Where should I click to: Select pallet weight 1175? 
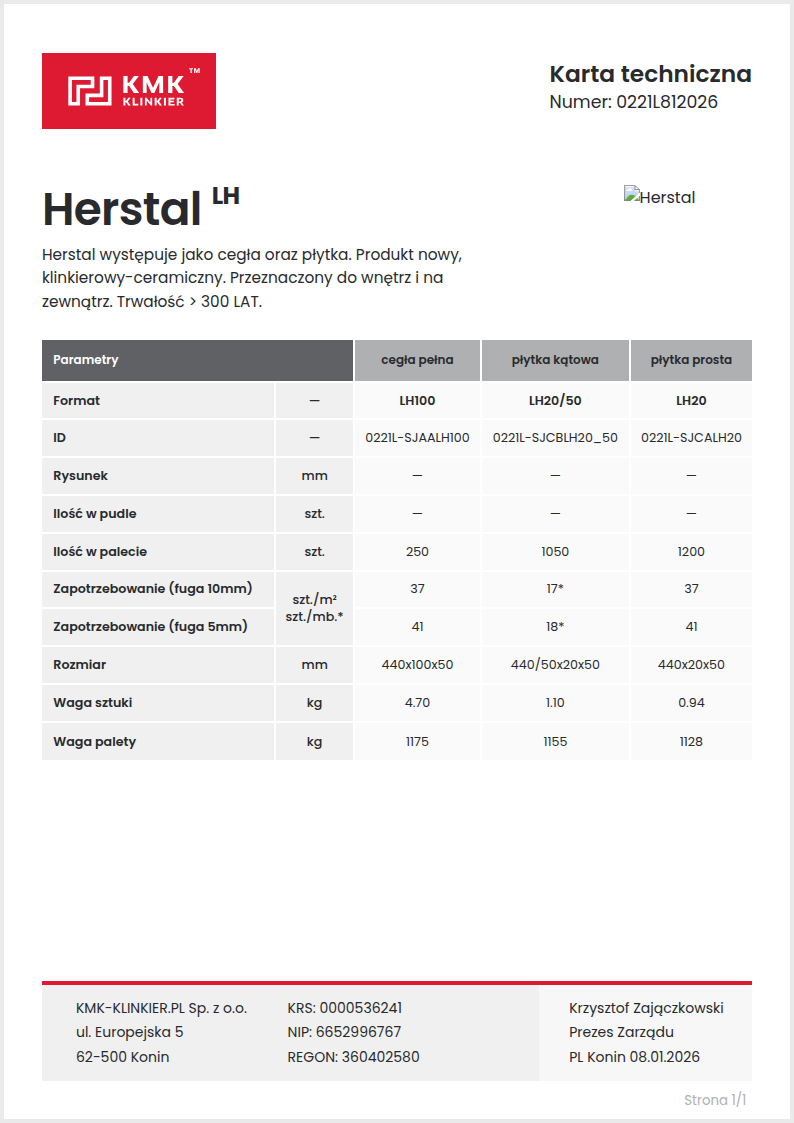click(417, 741)
